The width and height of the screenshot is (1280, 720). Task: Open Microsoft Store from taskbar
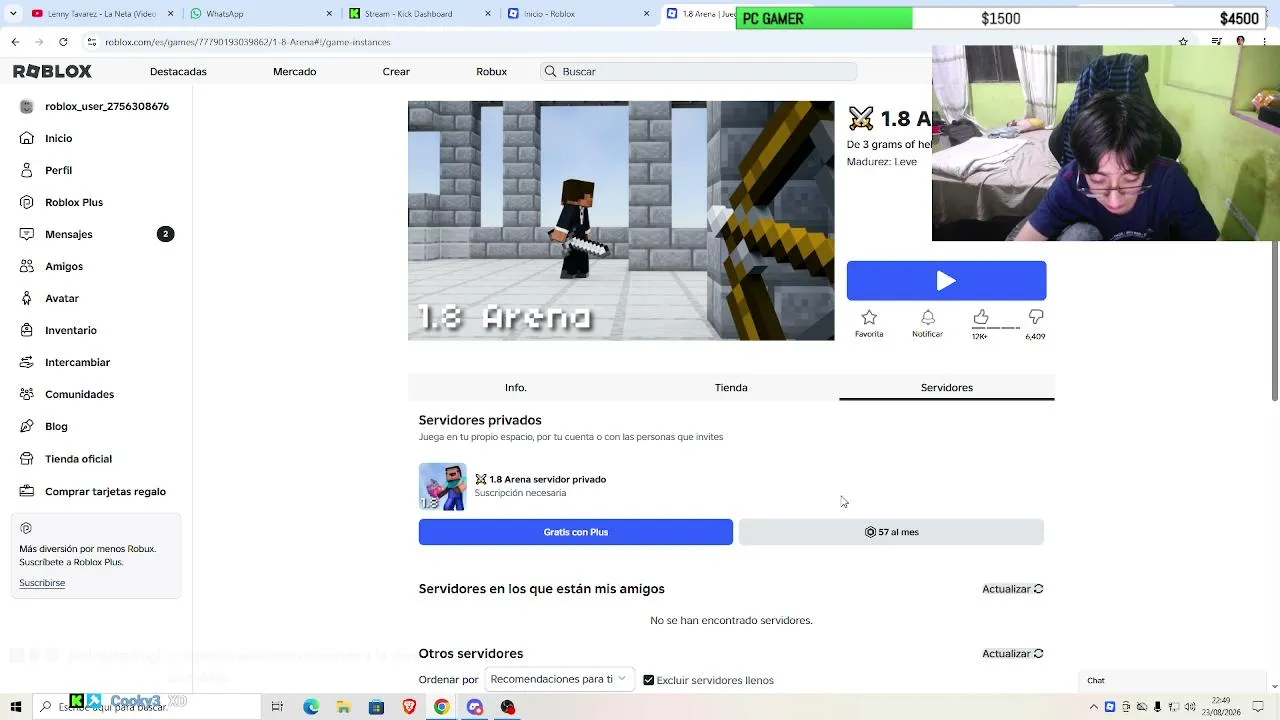pos(376,707)
